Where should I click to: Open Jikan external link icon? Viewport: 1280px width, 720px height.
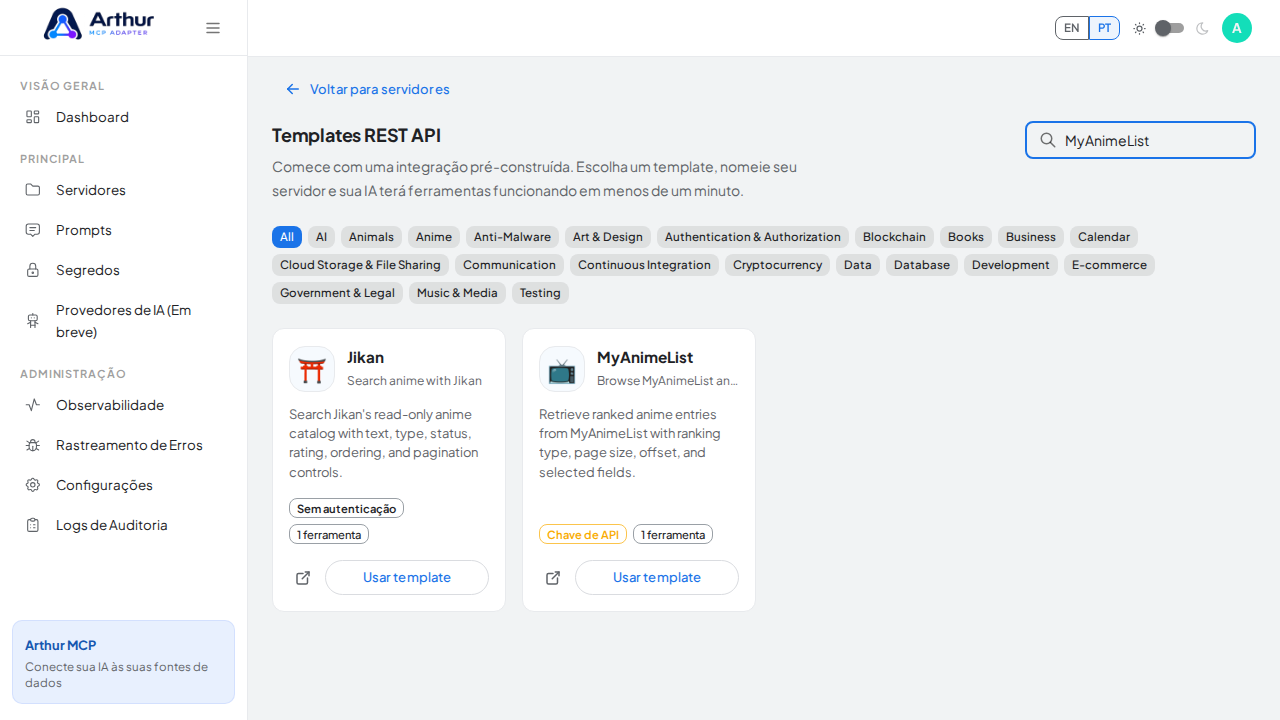pyautogui.click(x=303, y=578)
